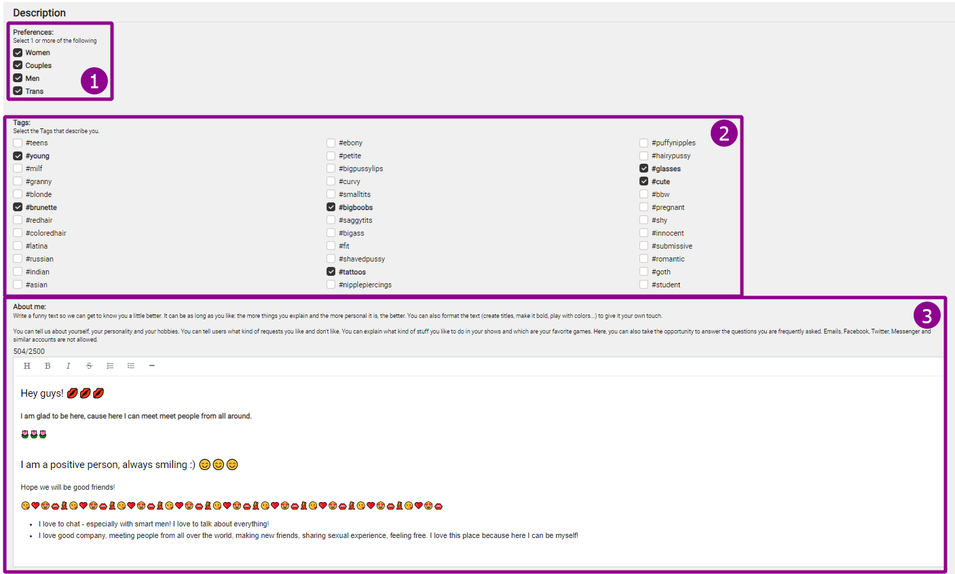Apply italic formatting in editor
This screenshot has height=574, width=955.
click(68, 366)
